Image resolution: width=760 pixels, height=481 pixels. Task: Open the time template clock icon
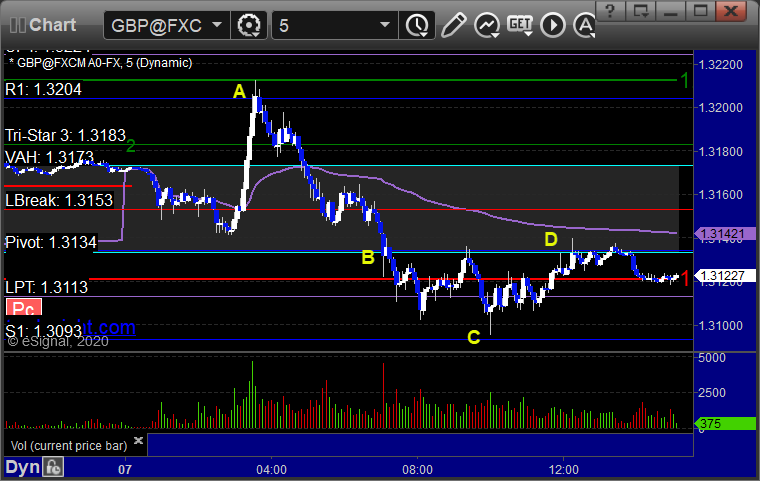[x=416, y=25]
